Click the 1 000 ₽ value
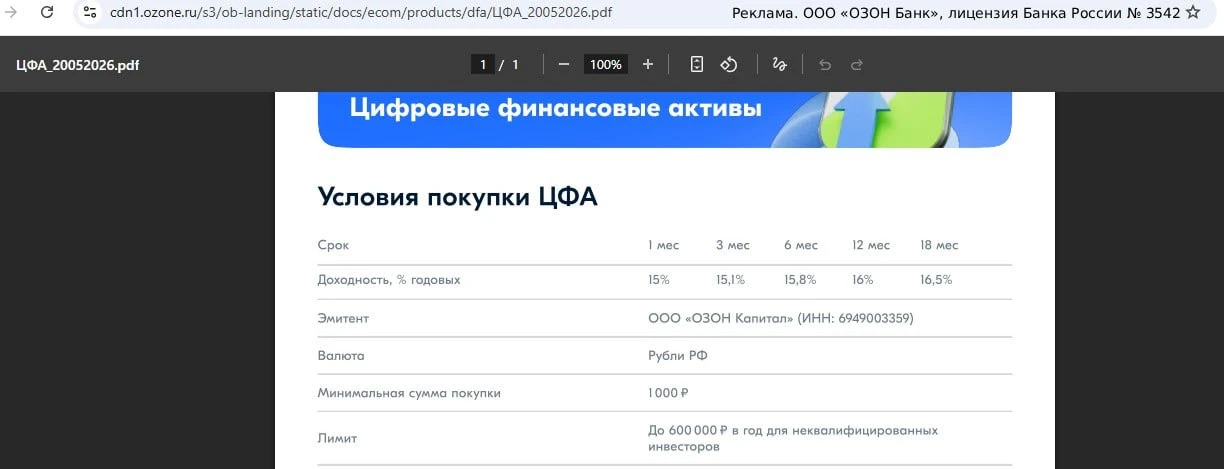 pos(669,394)
